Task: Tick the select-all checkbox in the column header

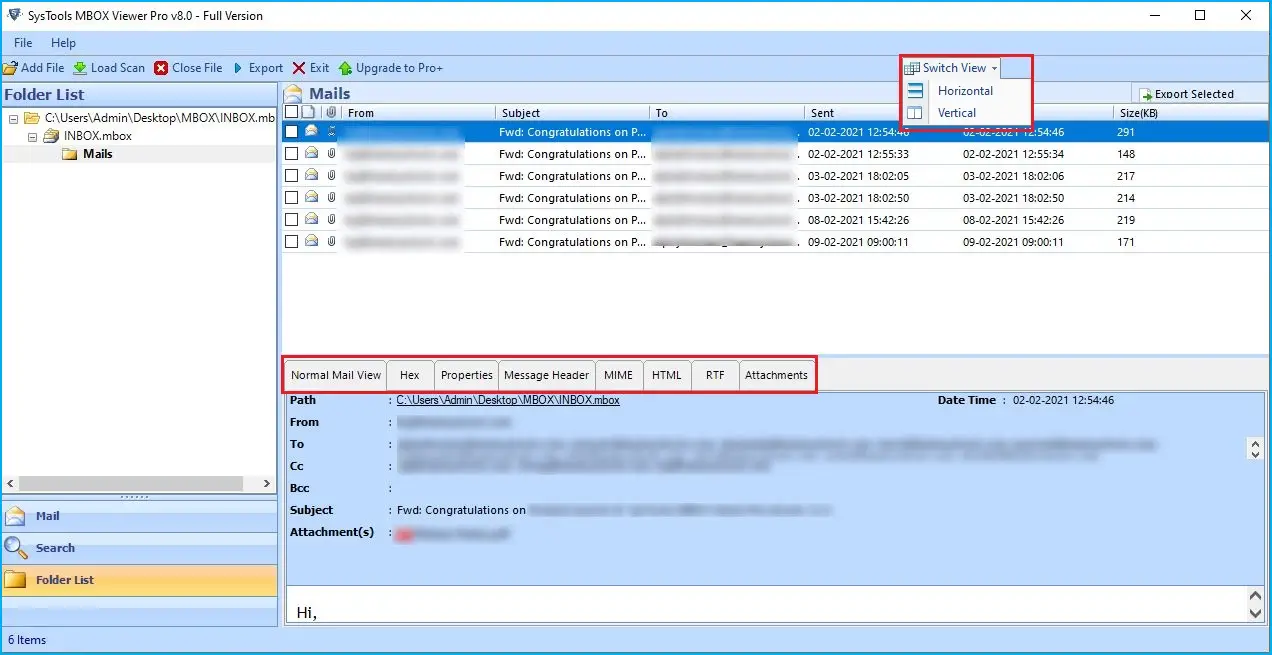Action: pyautogui.click(x=292, y=112)
